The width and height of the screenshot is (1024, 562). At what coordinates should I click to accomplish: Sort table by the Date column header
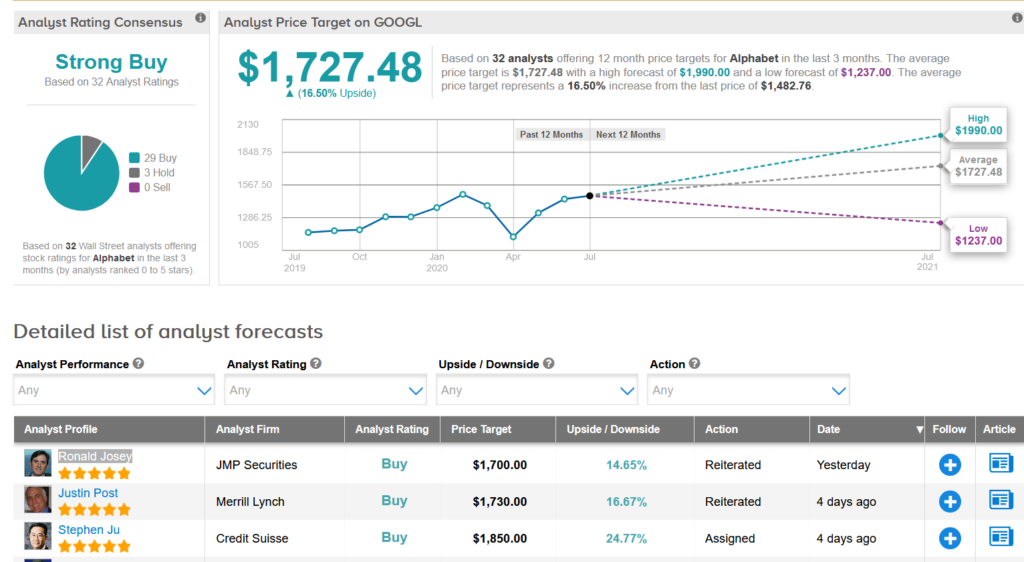coord(829,429)
